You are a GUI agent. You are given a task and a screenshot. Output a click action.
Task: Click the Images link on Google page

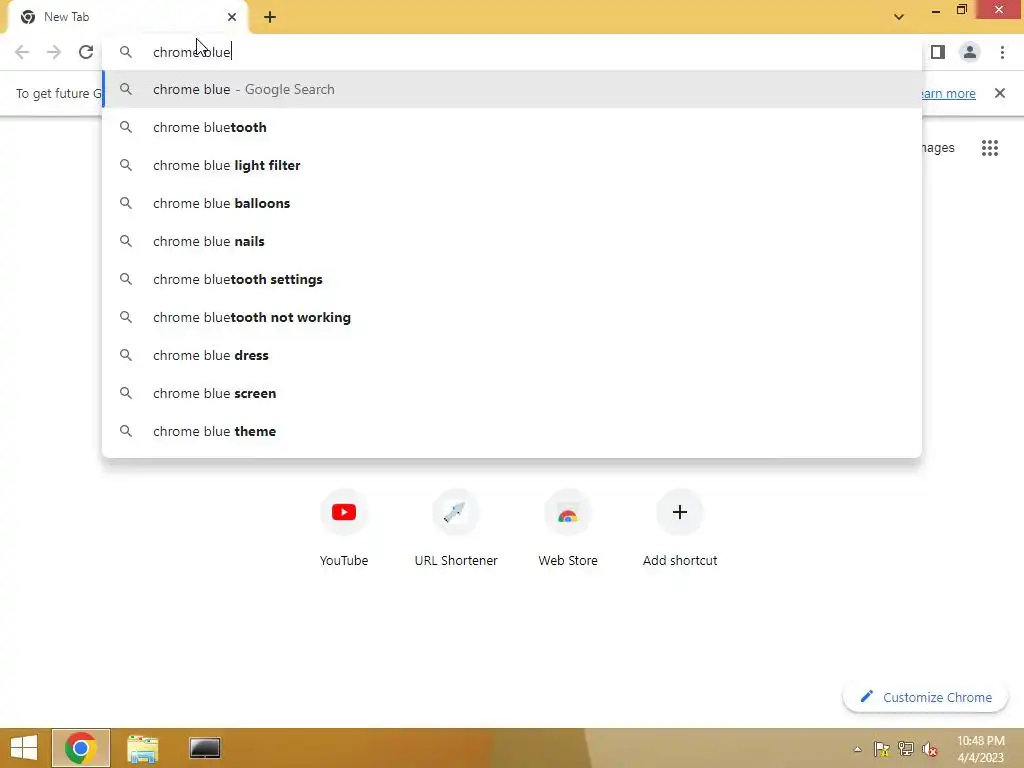pyautogui.click(x=938, y=148)
